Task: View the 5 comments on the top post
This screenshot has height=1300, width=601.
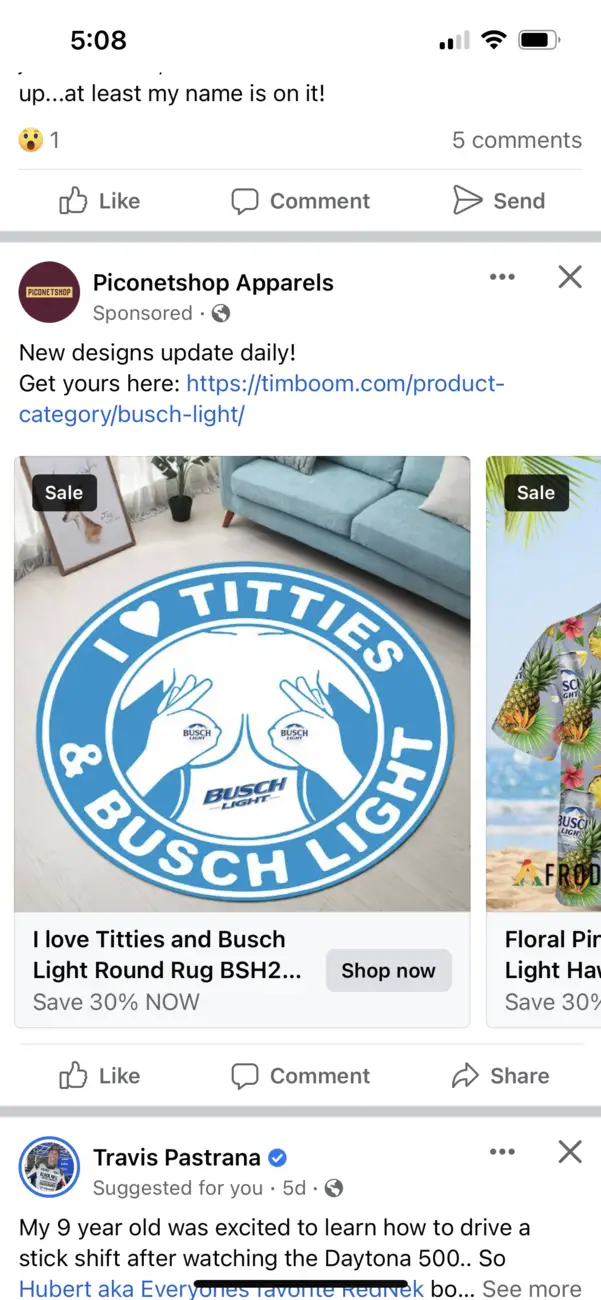Action: click(x=516, y=140)
